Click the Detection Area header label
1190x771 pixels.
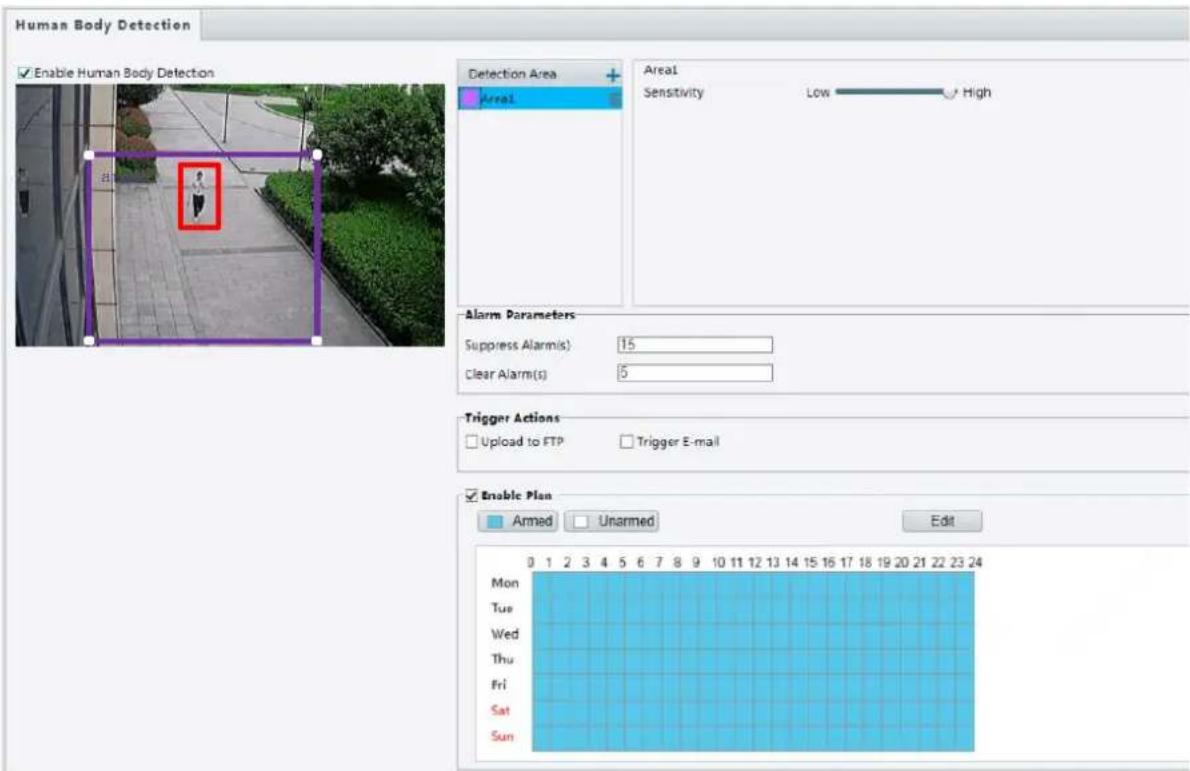tap(512, 74)
